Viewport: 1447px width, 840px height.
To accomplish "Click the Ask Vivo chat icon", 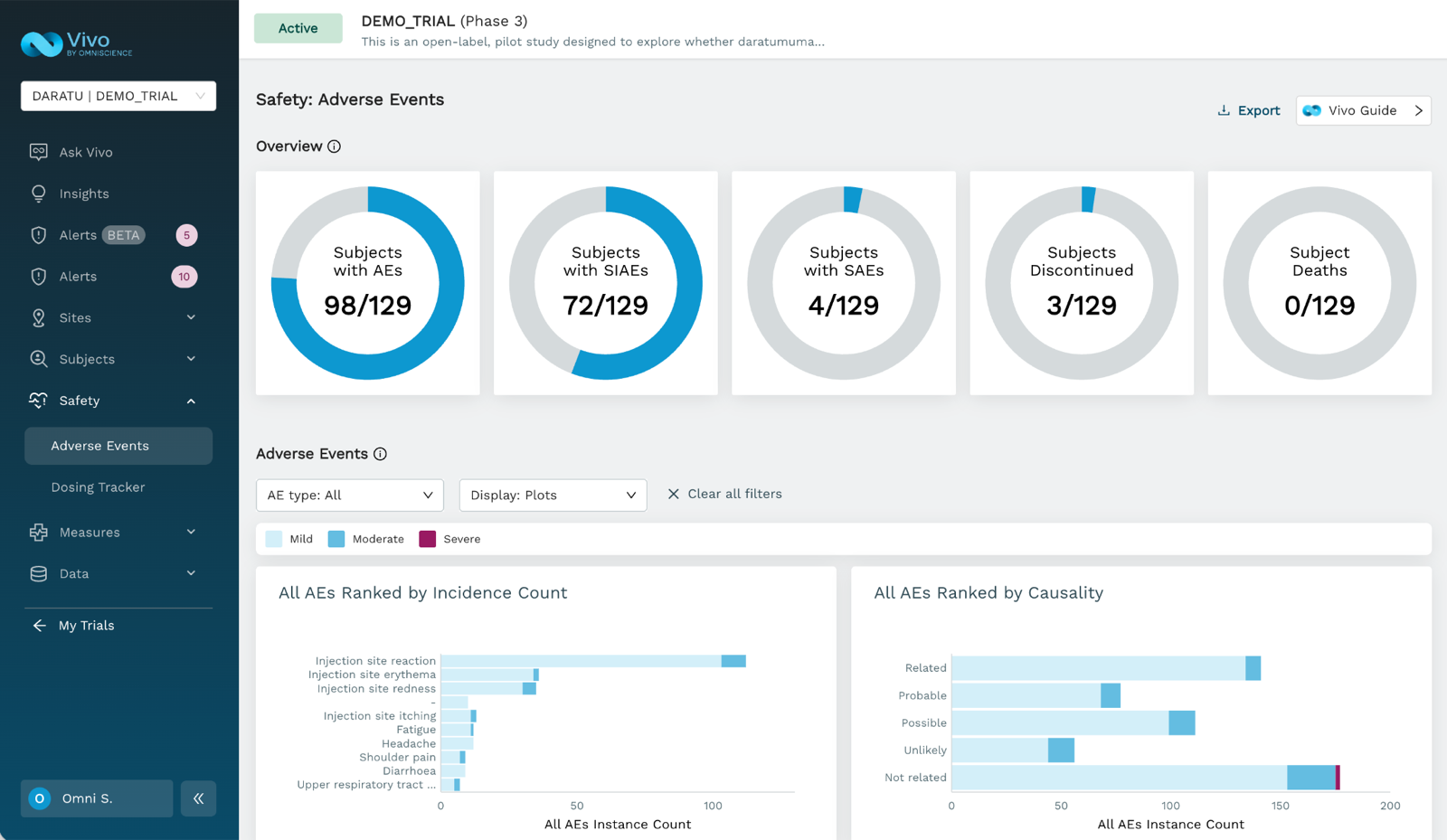I will tap(38, 152).
